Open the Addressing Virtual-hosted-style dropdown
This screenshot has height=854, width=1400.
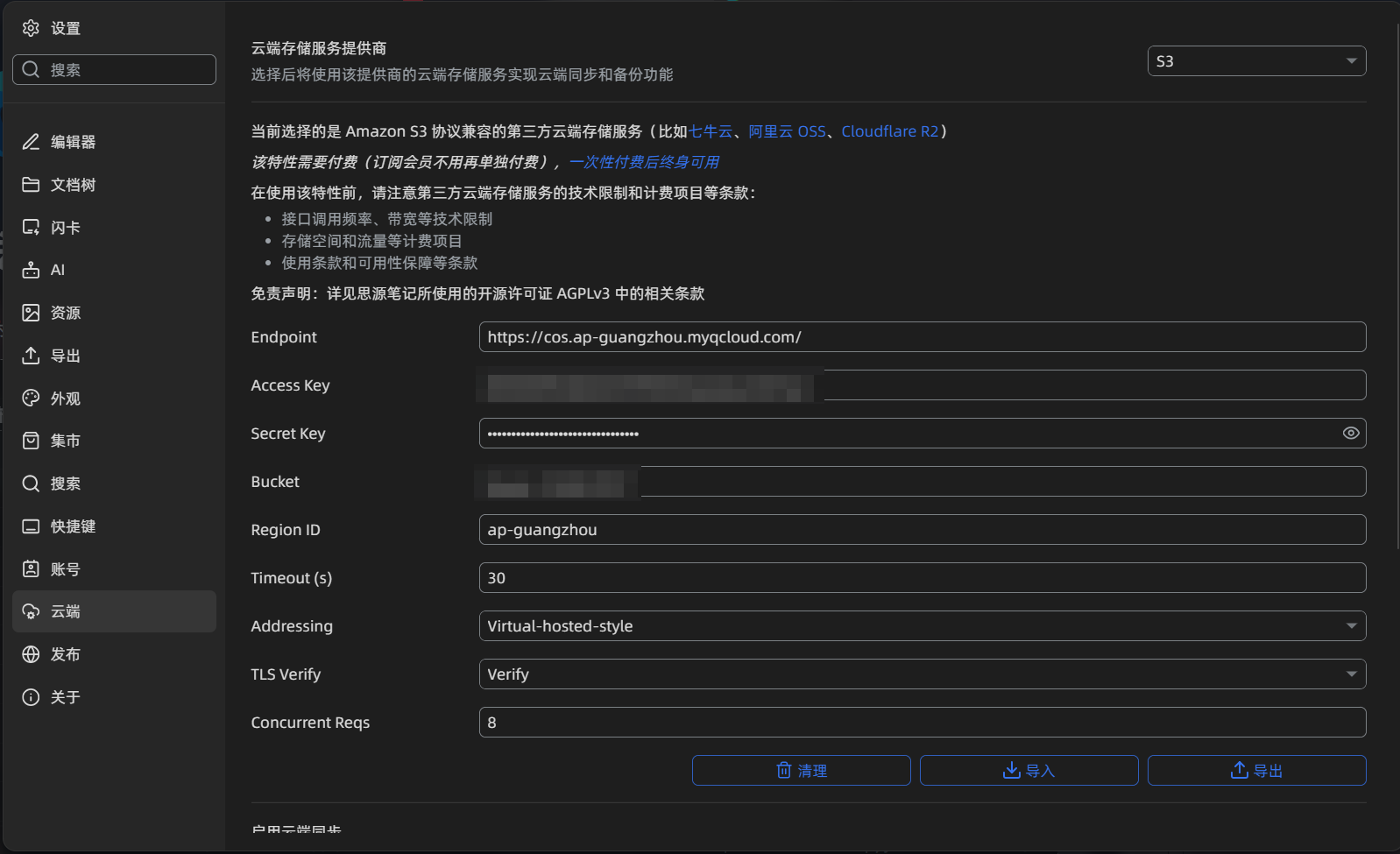click(x=922, y=626)
